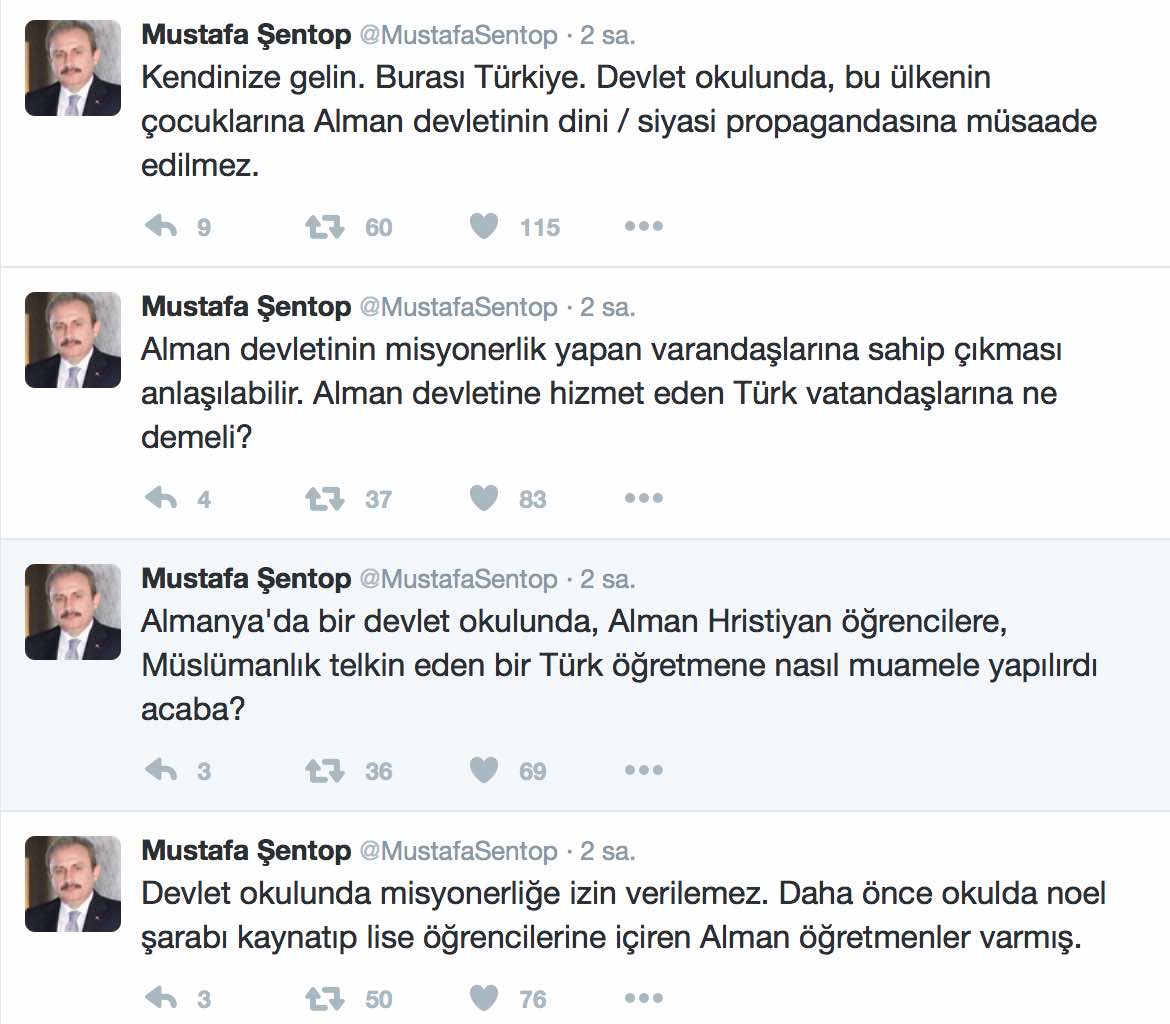Retweet the tweet with 50 retweets

pyautogui.click(x=324, y=998)
